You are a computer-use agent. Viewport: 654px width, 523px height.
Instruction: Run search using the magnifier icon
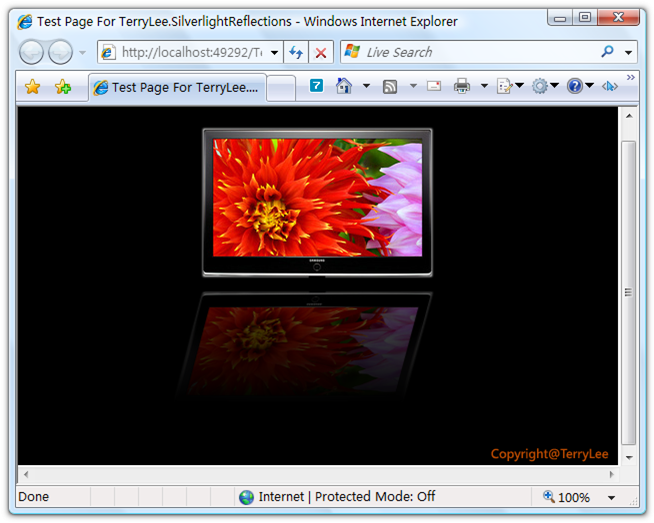pos(607,52)
